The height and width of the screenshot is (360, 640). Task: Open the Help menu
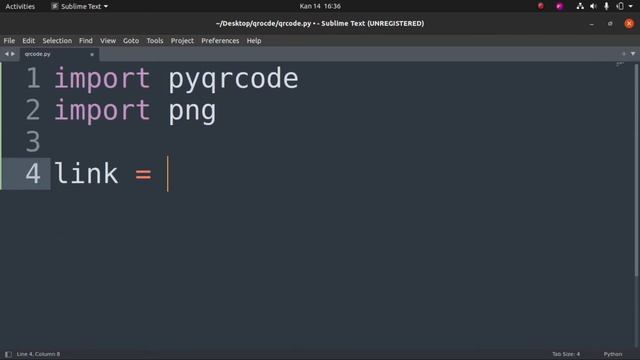coord(254,41)
